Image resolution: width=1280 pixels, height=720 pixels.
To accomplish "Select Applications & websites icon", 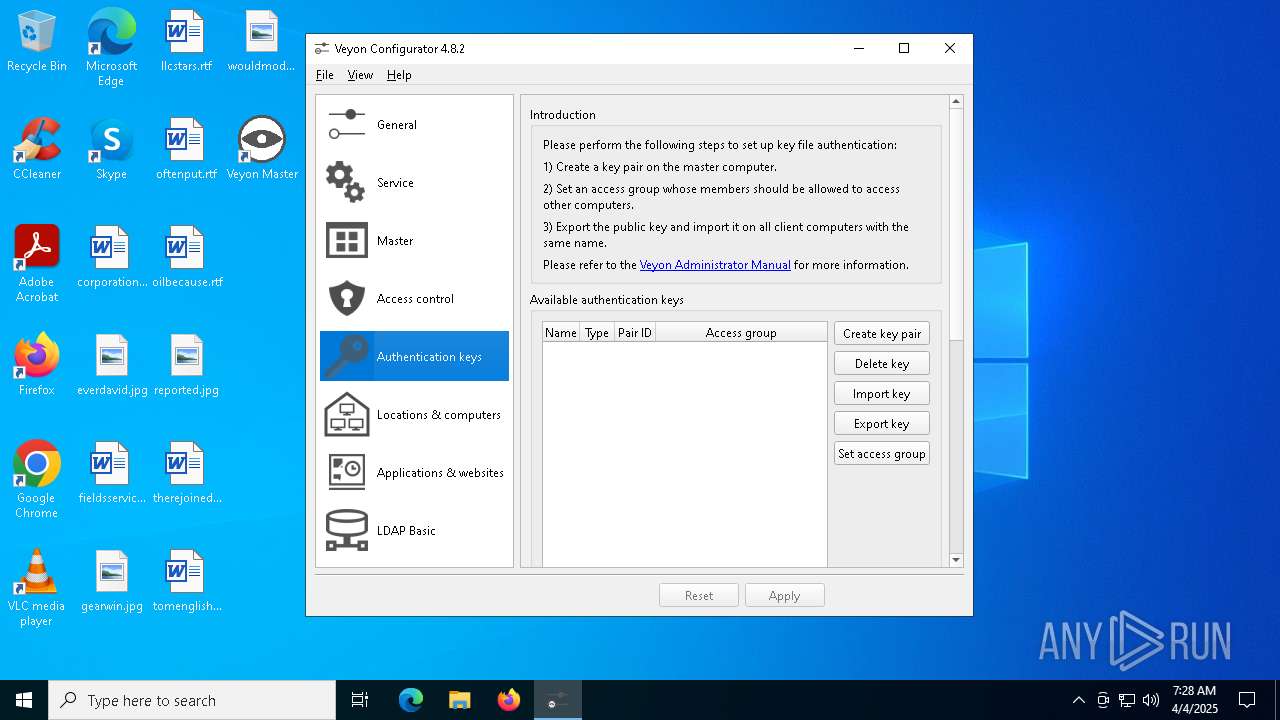I will point(347,473).
